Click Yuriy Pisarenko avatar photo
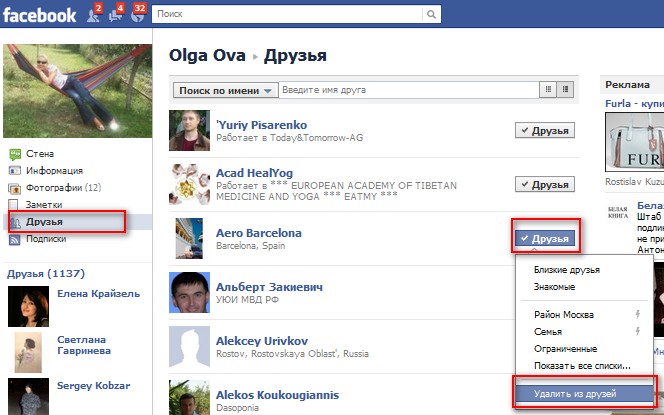This screenshot has height=415, width=664. tap(189, 130)
